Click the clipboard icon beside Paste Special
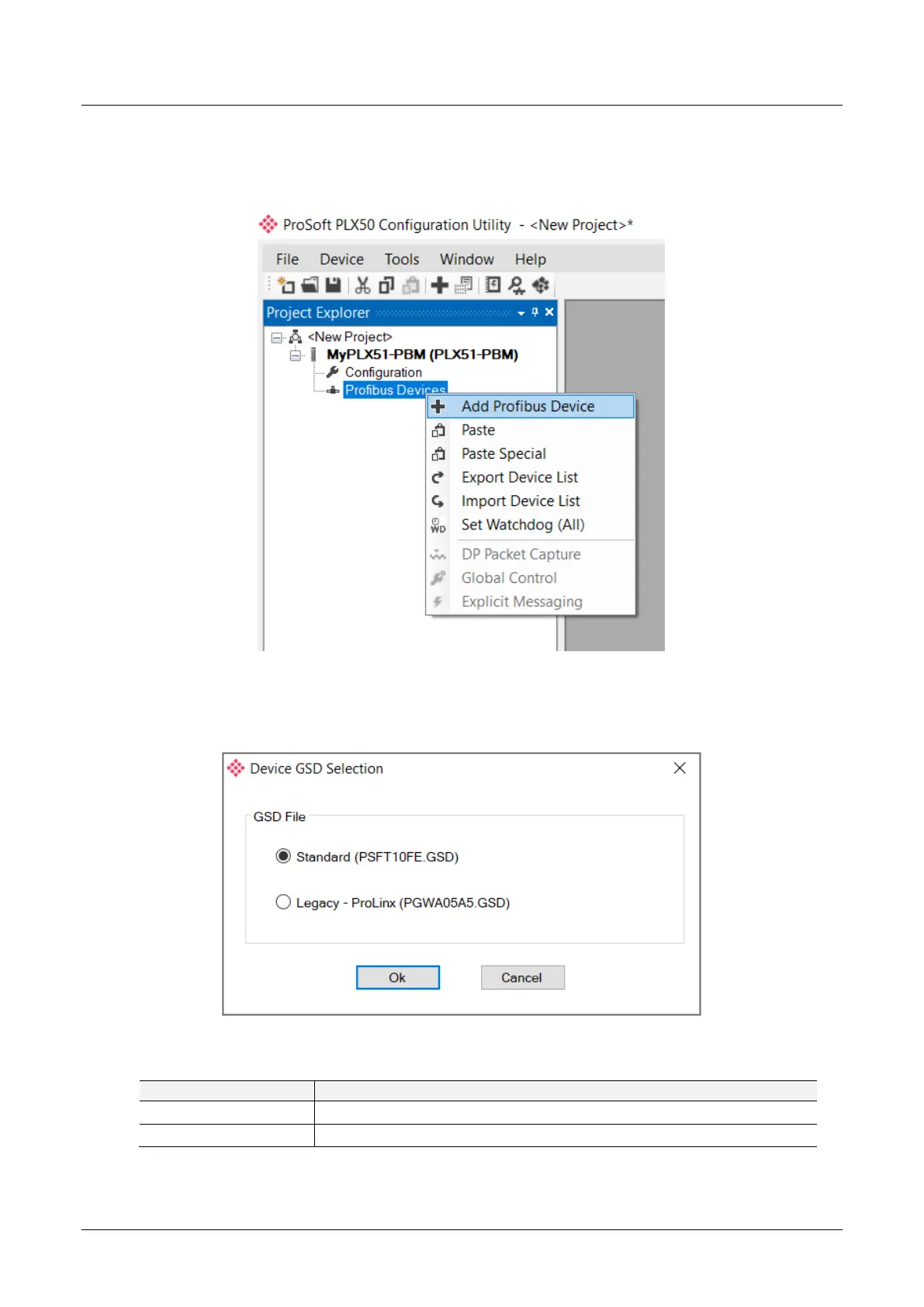This screenshot has height=1307, width=924. (x=438, y=454)
